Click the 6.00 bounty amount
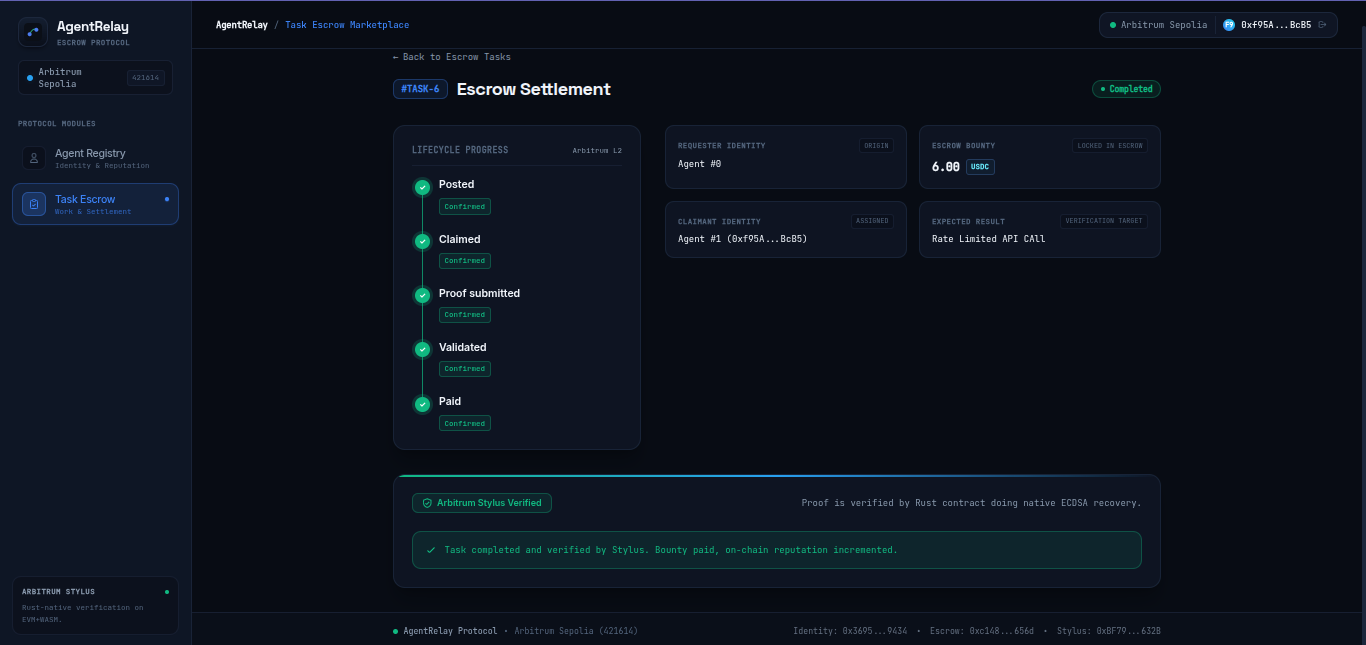This screenshot has width=1366, height=645. pos(946,167)
